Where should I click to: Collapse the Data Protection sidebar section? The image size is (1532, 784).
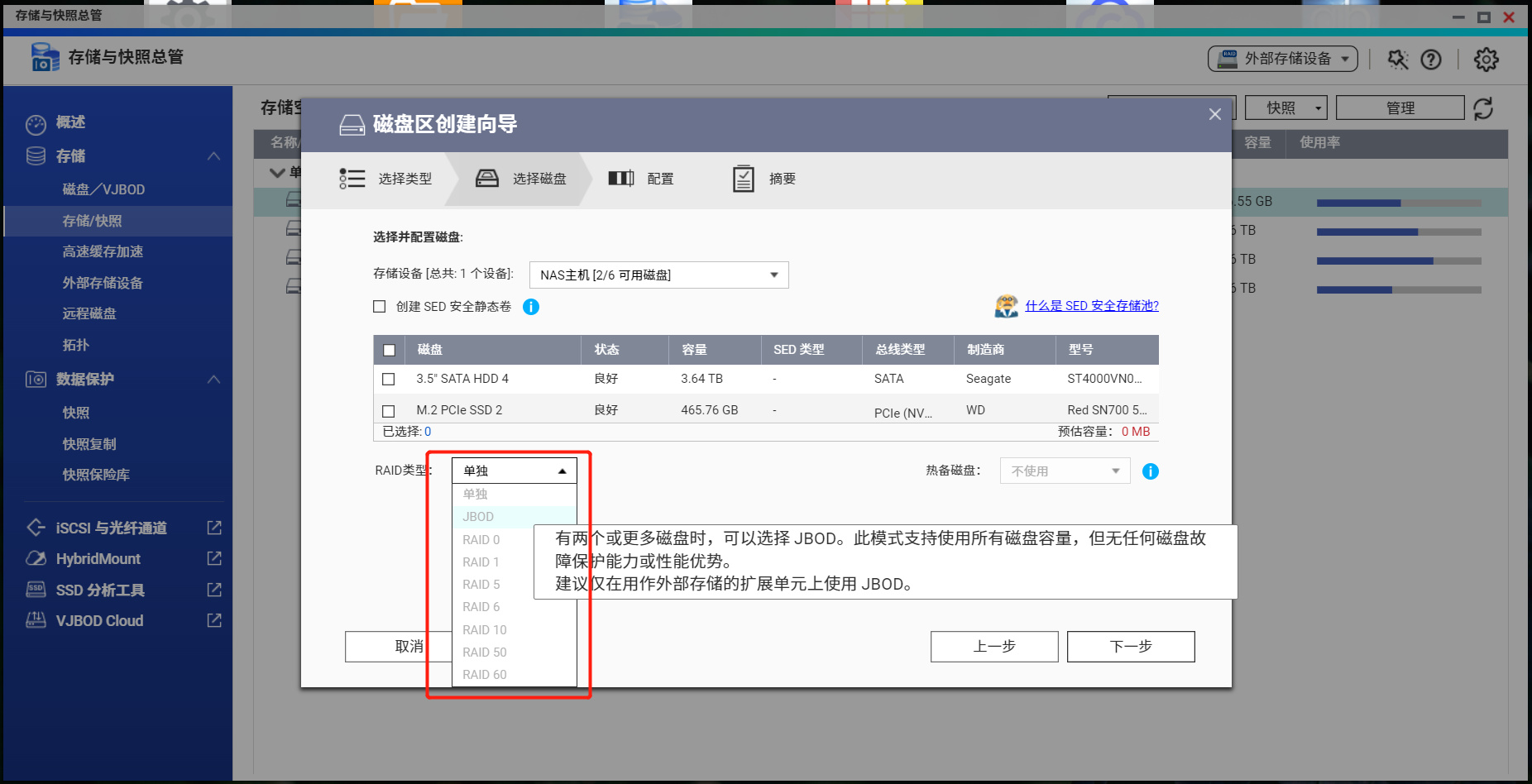click(213, 380)
